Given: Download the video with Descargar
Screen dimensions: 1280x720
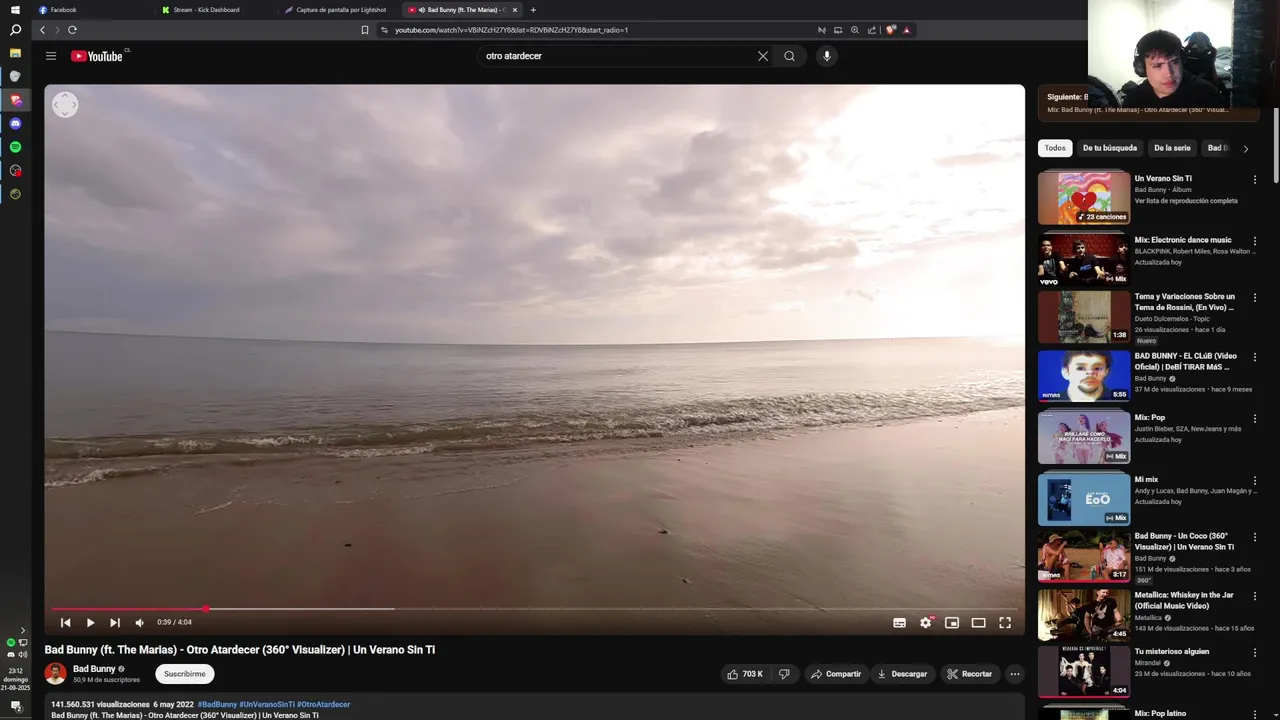Looking at the screenshot, I should point(903,674).
